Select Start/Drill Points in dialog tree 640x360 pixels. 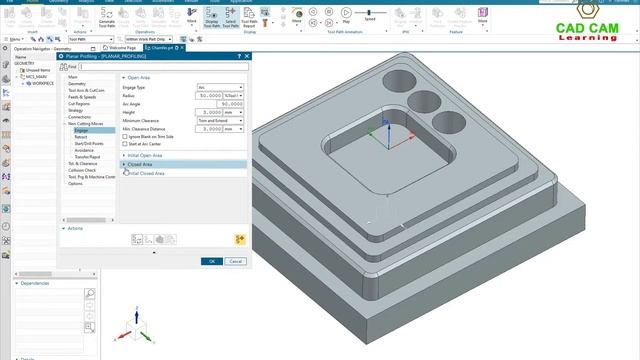(x=89, y=144)
